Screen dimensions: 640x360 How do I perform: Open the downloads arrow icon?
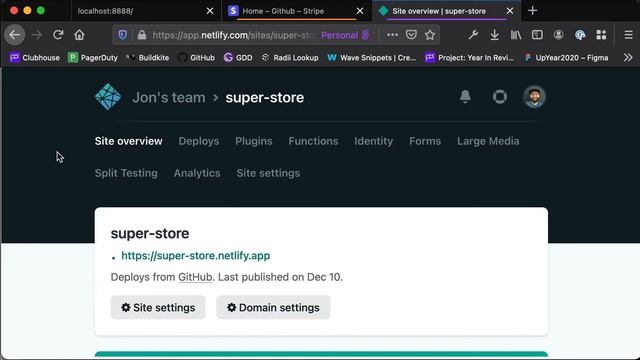(x=494, y=35)
